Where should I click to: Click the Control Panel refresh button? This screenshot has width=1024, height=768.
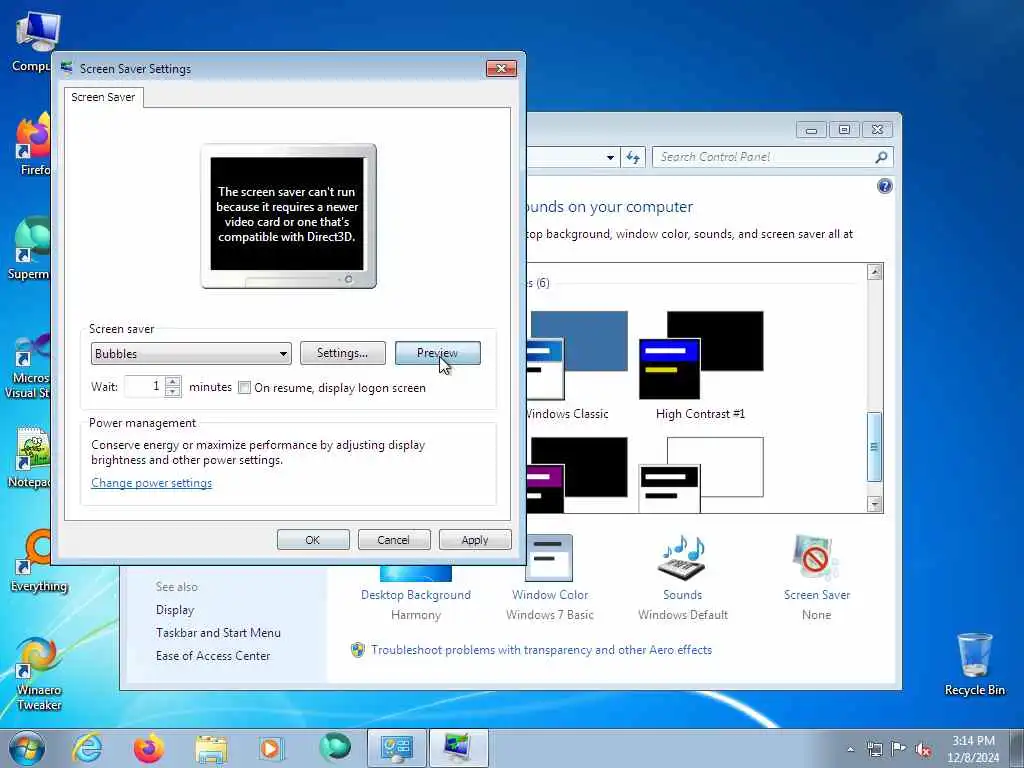633,157
